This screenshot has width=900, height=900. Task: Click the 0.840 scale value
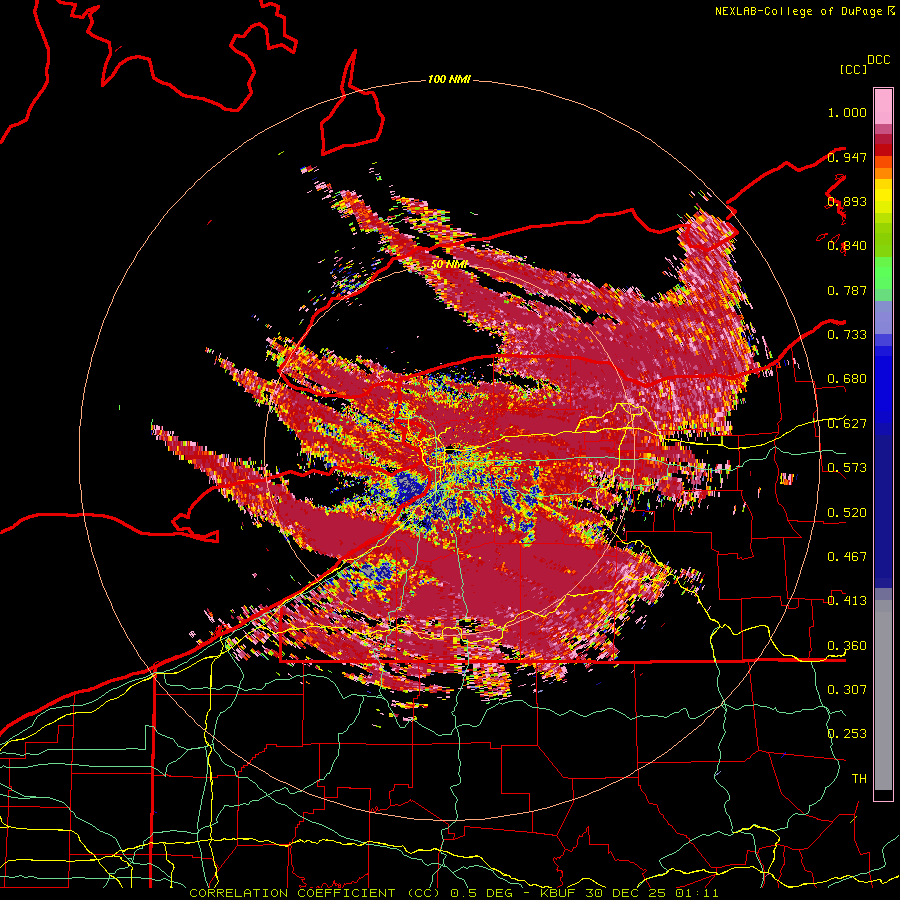click(x=847, y=246)
